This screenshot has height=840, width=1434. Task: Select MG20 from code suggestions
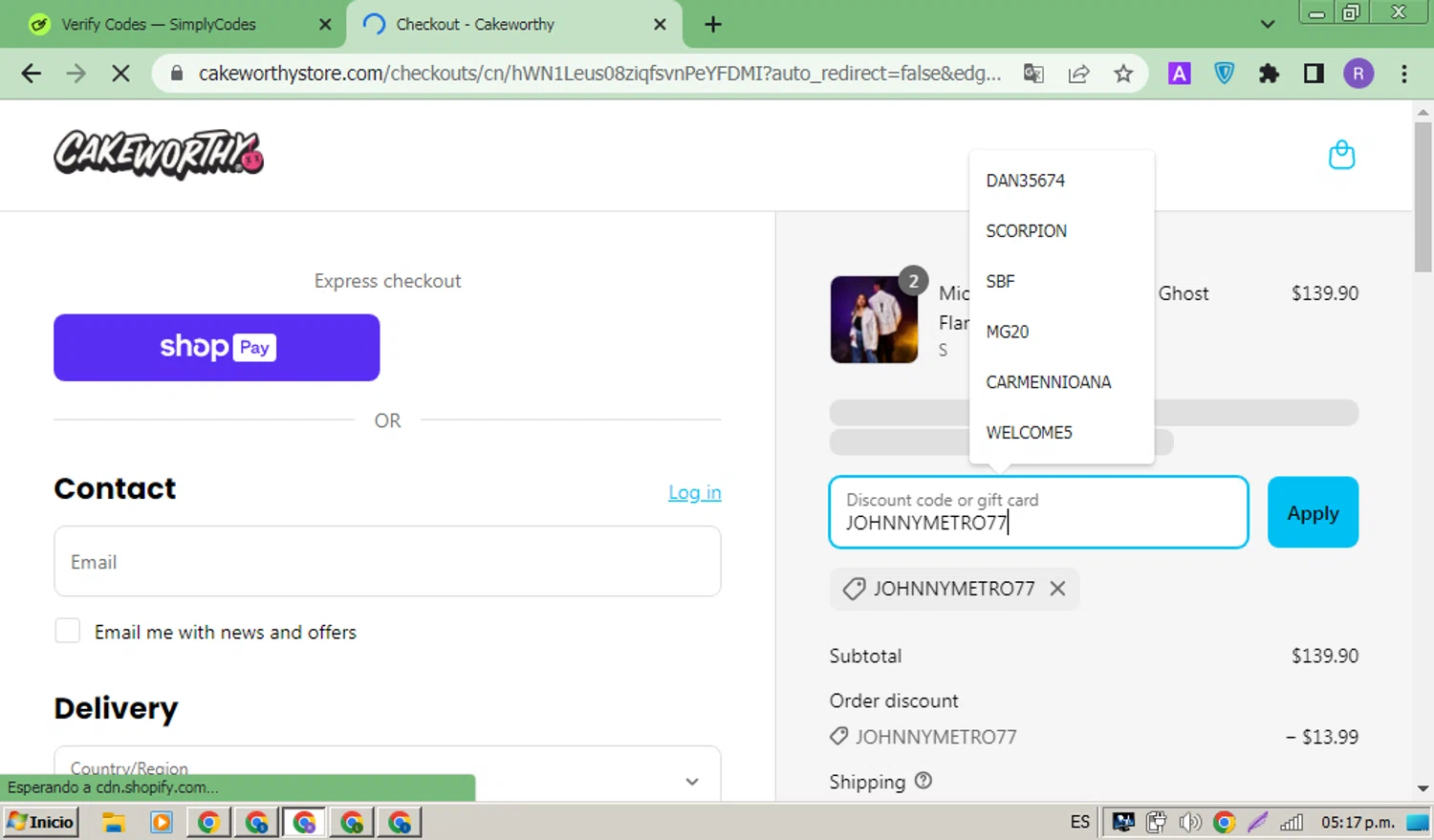(1008, 332)
